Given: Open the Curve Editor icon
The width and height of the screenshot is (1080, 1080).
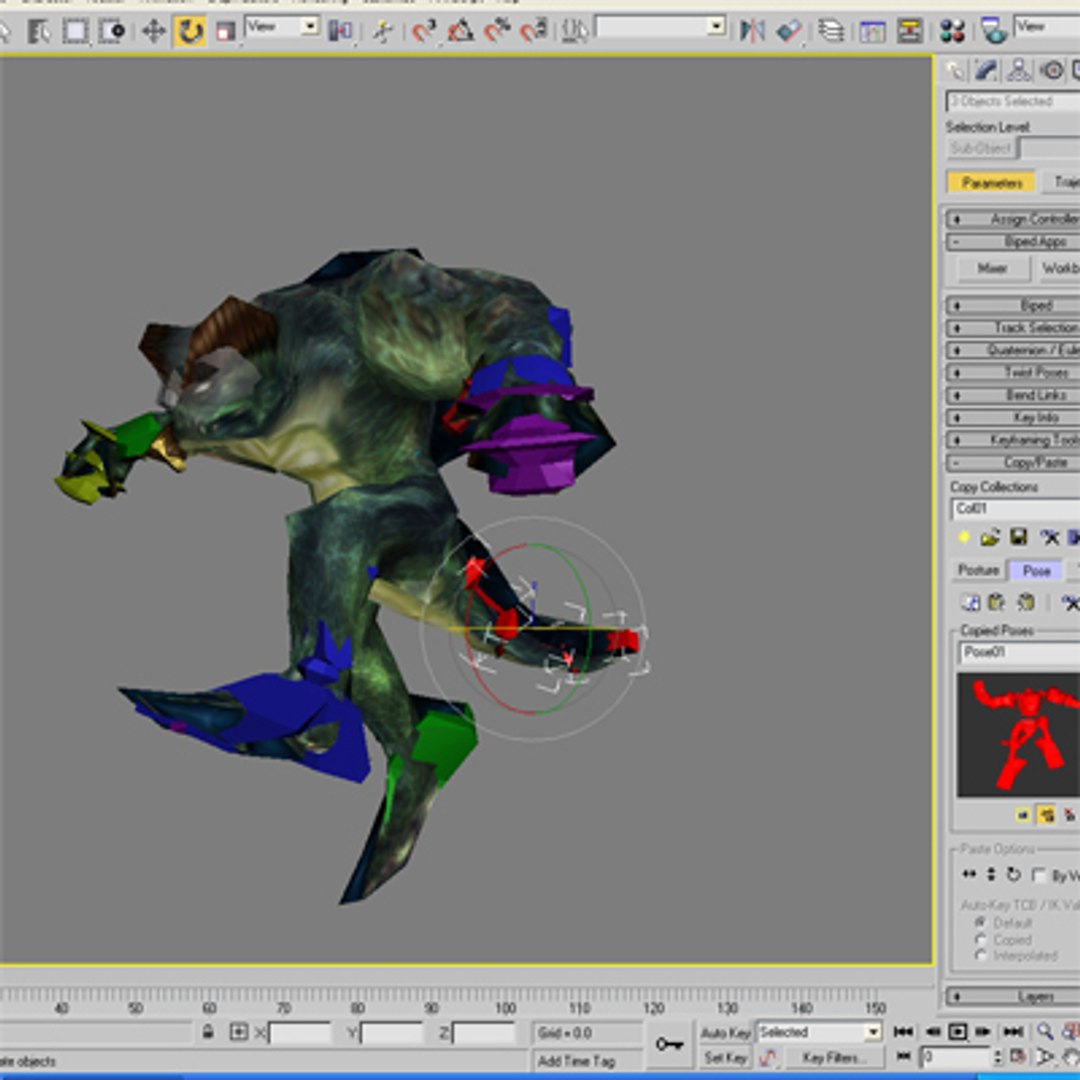Looking at the screenshot, I should click(872, 31).
